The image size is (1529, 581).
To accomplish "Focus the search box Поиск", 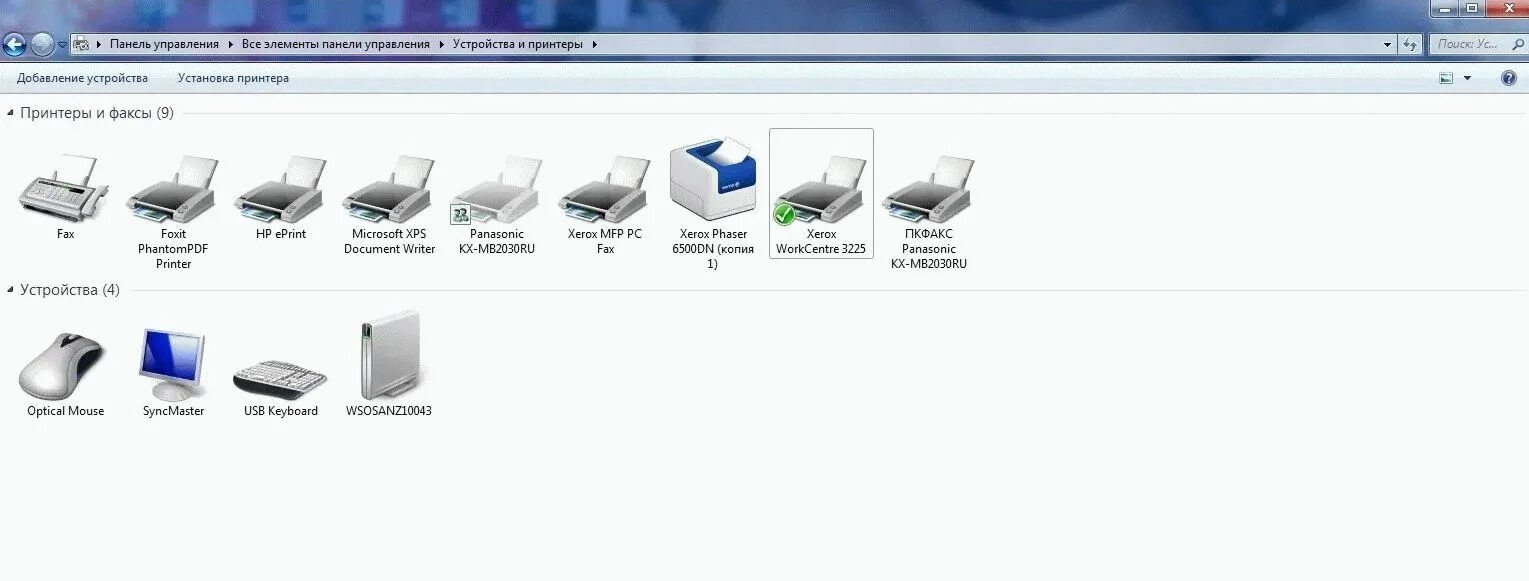I will click(x=1478, y=44).
